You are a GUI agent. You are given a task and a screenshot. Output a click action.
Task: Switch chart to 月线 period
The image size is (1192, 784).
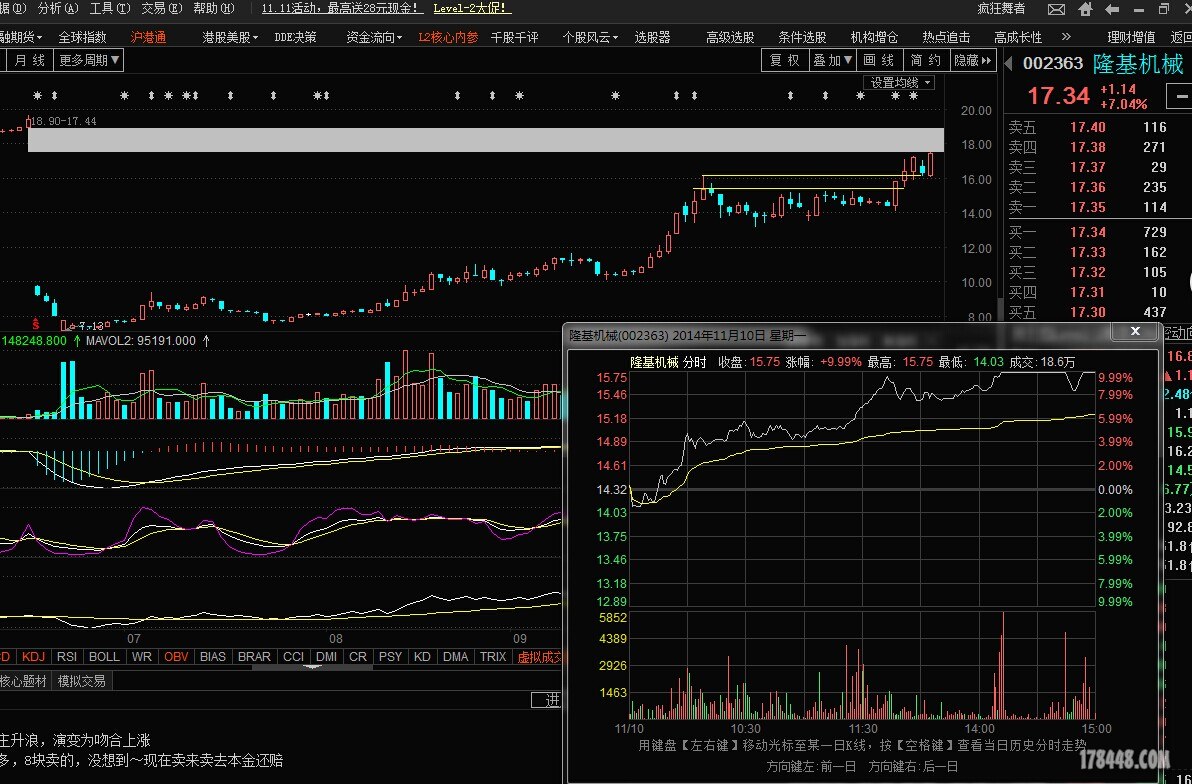[29, 60]
